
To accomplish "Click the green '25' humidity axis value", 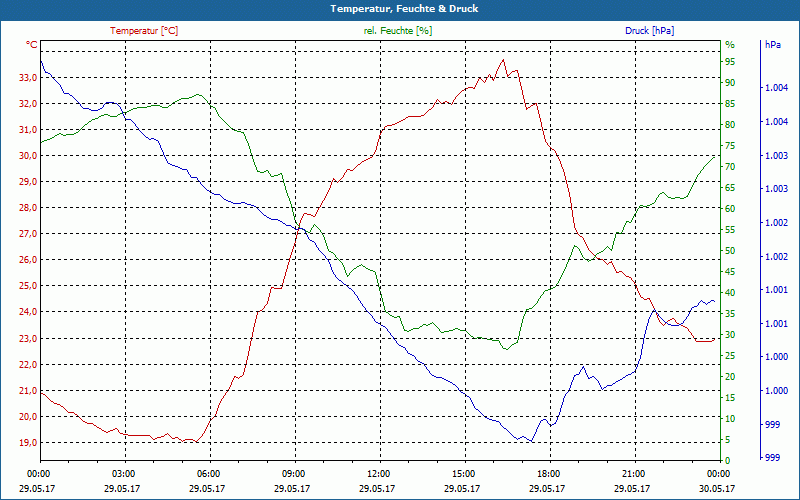I will tap(731, 356).
